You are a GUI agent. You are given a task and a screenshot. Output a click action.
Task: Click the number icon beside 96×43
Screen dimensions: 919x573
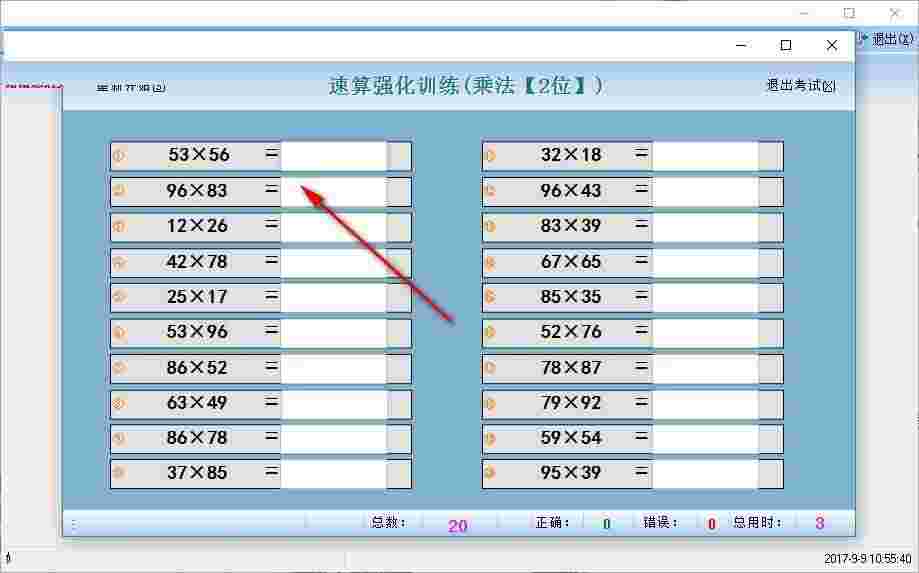[x=491, y=191]
